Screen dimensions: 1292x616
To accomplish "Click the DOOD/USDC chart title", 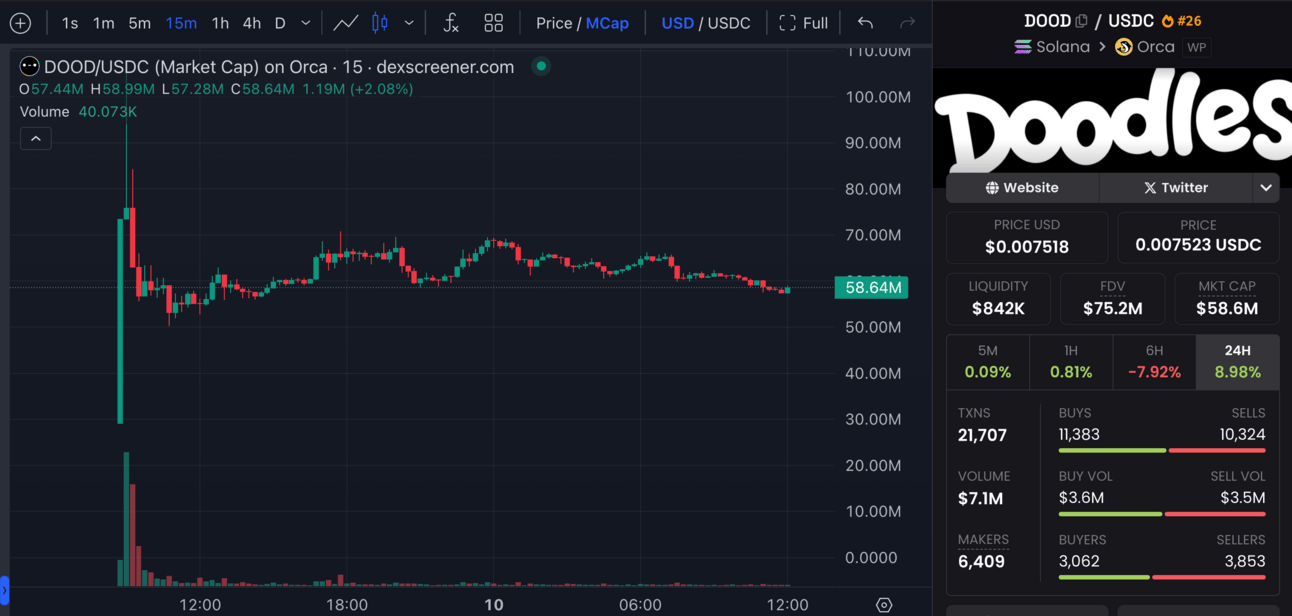I will (279, 67).
